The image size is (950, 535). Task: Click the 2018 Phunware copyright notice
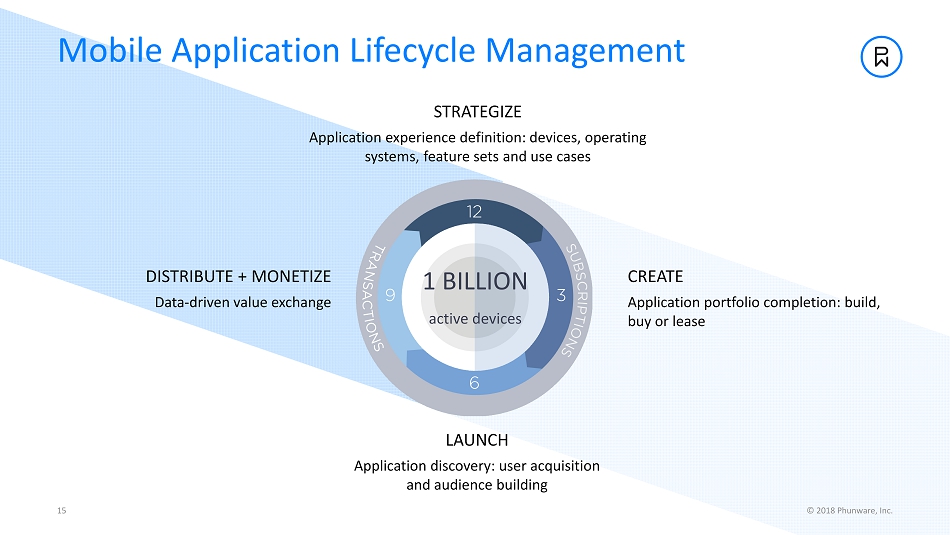849,511
